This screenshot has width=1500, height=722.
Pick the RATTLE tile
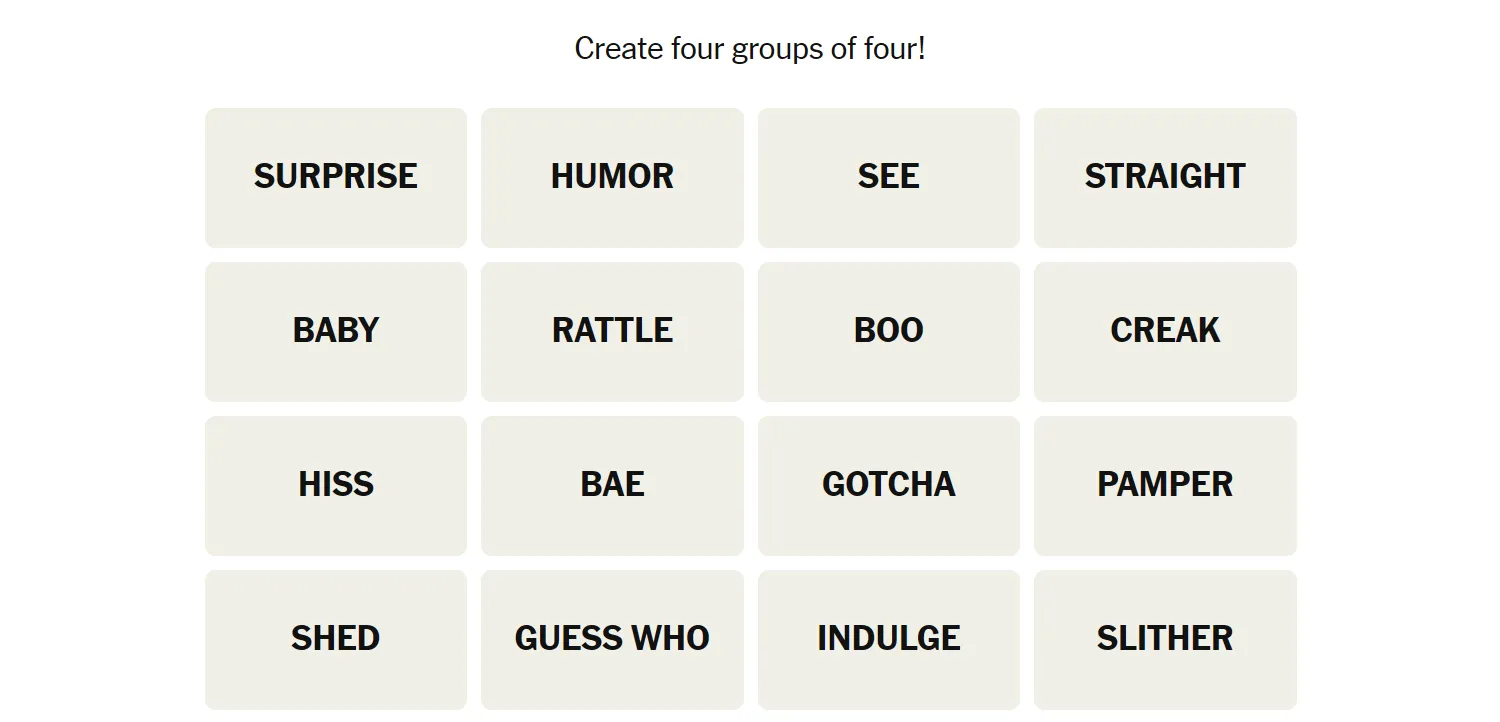[x=612, y=332]
